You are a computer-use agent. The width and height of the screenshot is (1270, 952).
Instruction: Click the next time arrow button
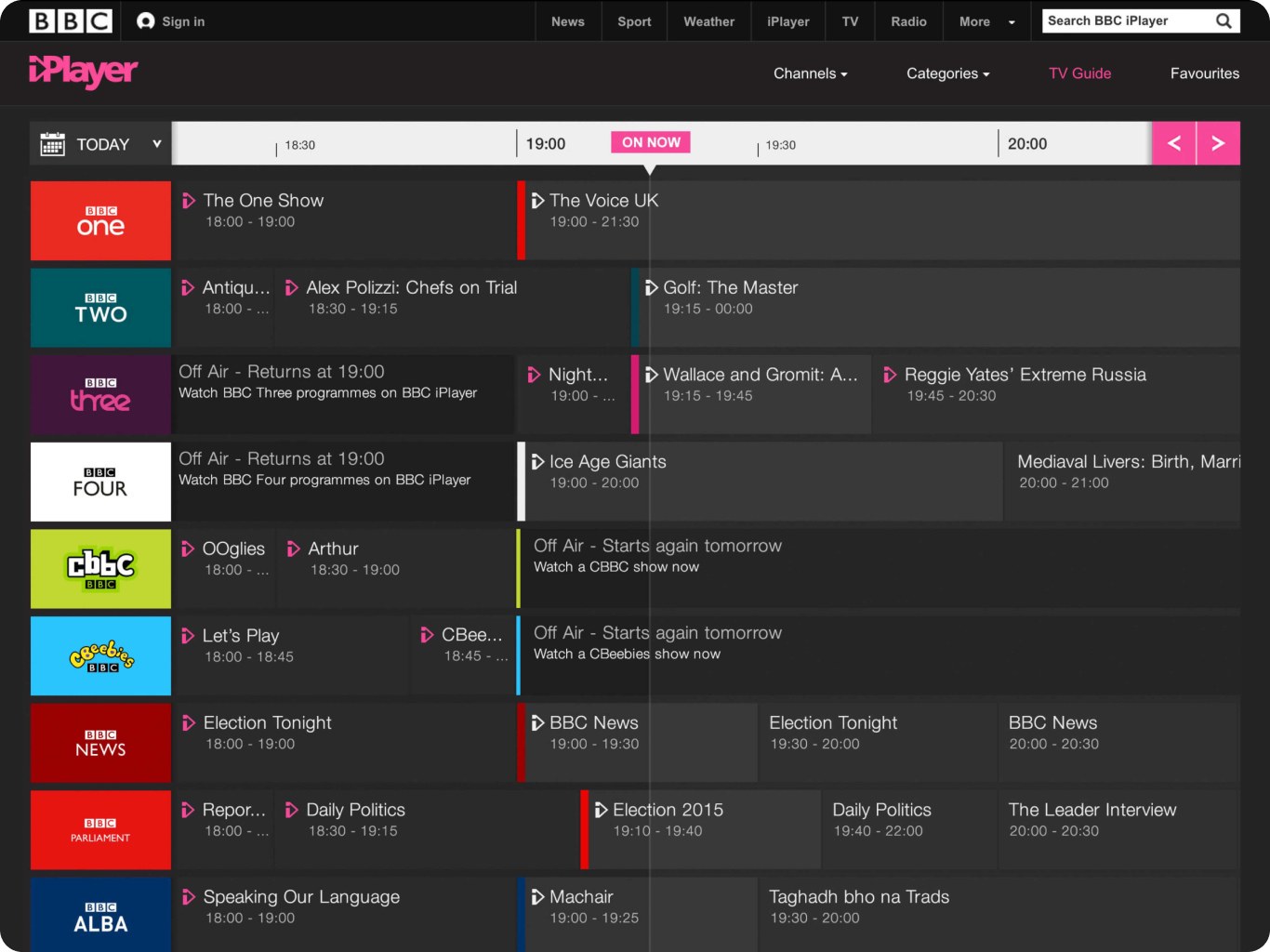(x=1218, y=143)
